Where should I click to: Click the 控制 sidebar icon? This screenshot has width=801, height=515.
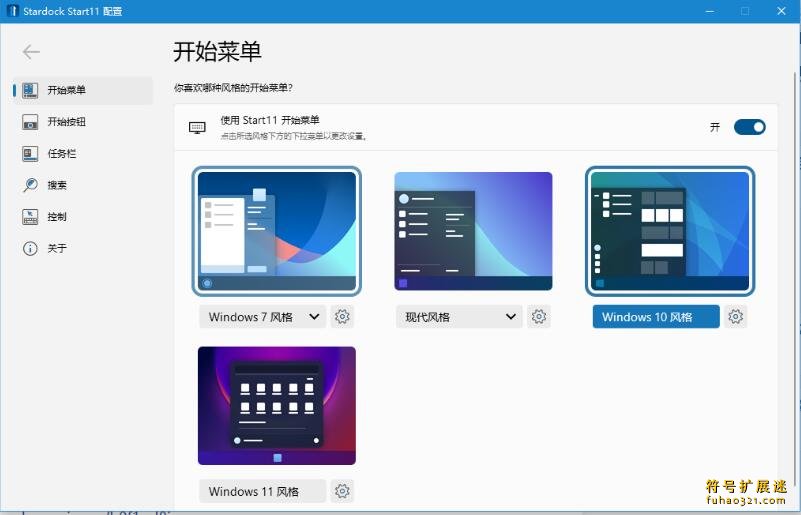(x=30, y=217)
